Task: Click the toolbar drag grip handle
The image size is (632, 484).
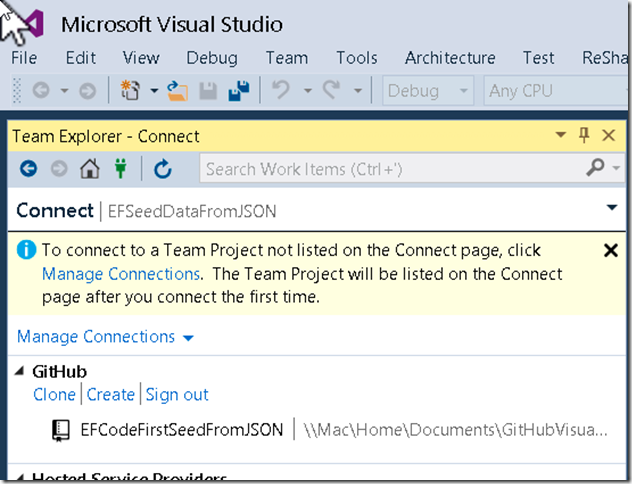Action: pos(17,91)
